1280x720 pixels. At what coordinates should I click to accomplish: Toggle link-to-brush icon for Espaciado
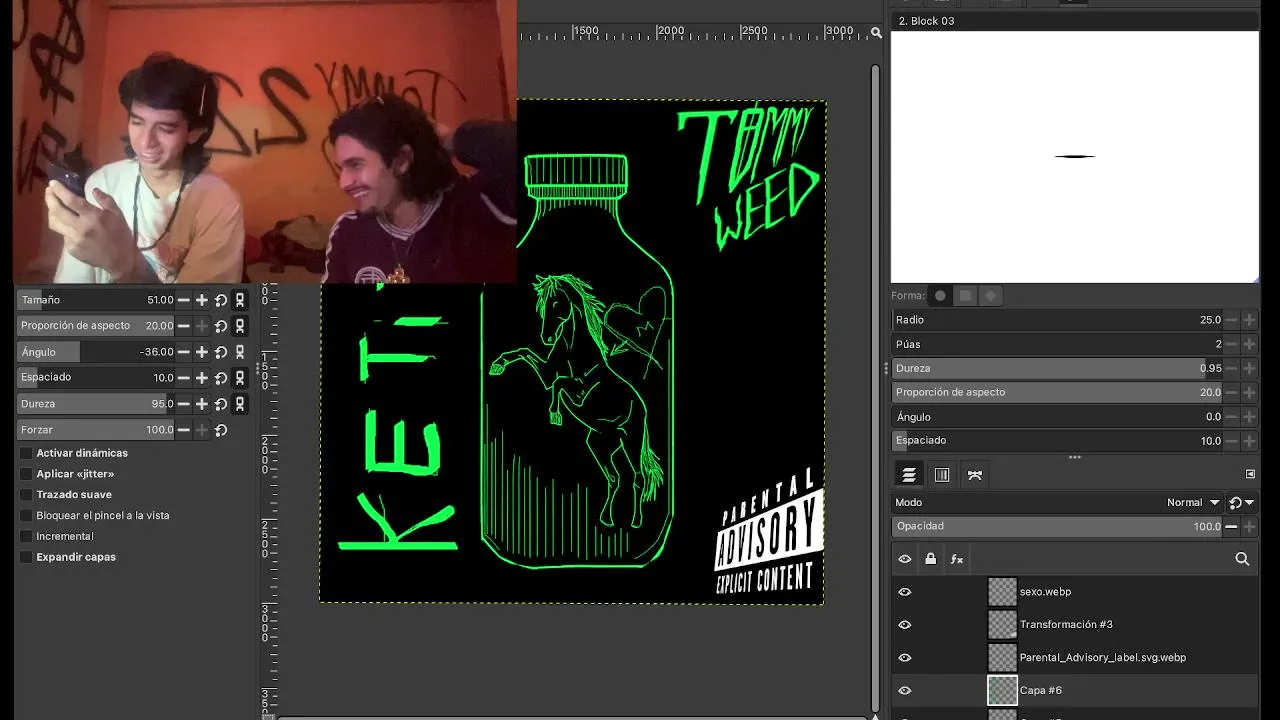pyautogui.click(x=240, y=378)
